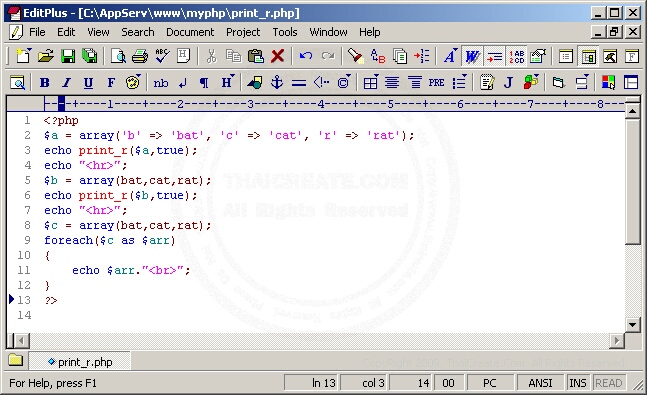The width and height of the screenshot is (647, 395).
Task: Toggle Auto Indent with the red-arrow lines icon
Action: click(494, 56)
